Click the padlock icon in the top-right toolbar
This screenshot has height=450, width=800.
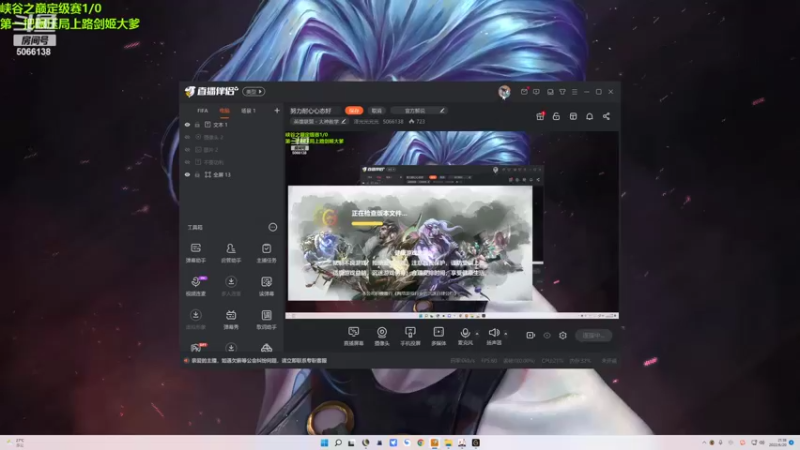click(x=556, y=116)
